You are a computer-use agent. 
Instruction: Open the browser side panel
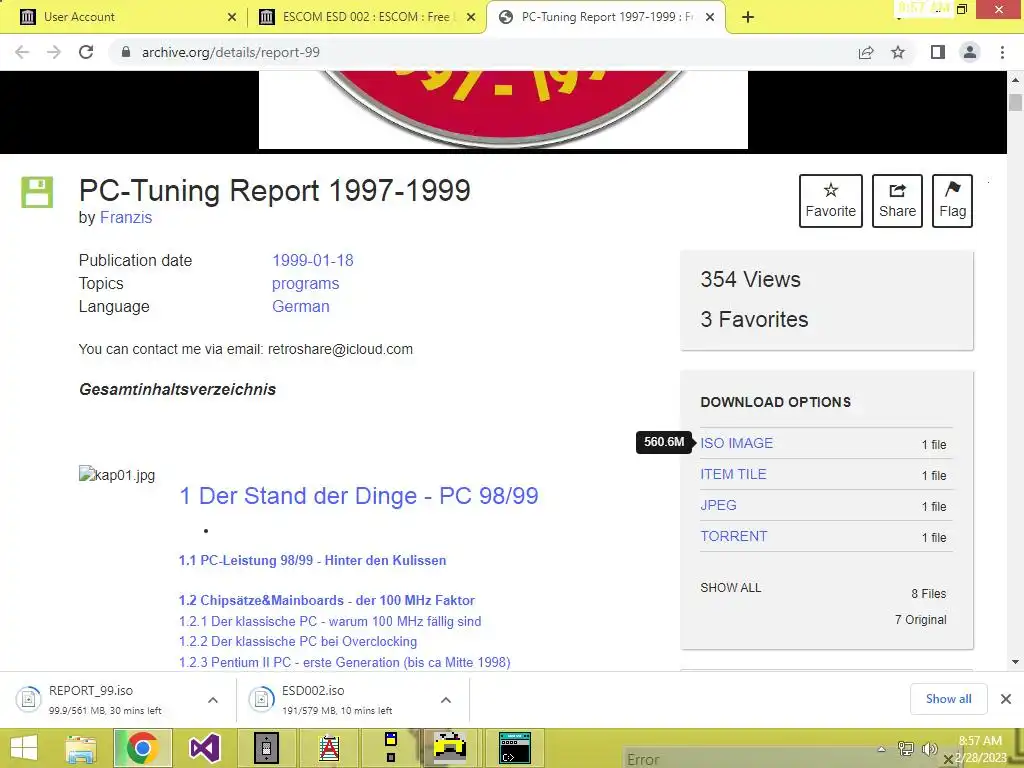pyautogui.click(x=938, y=52)
